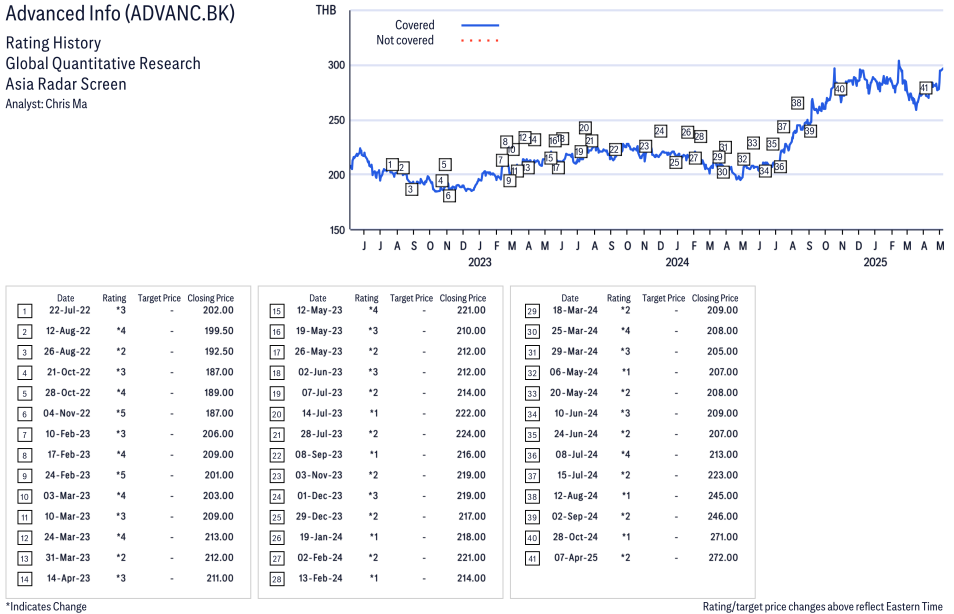Click the "*Indicates Change" footnote
The height and width of the screenshot is (614, 954).
click(46, 607)
